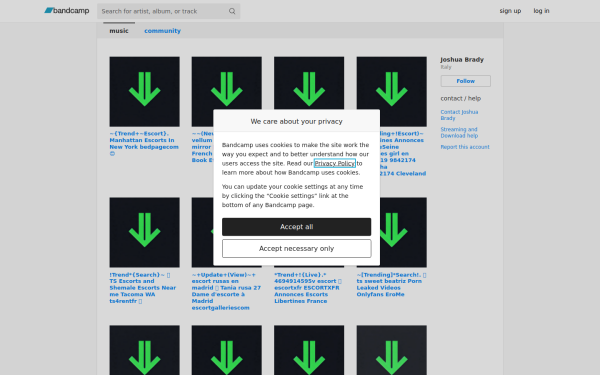Open the Privacy Policy link
The height and width of the screenshot is (375, 600).
334,163
